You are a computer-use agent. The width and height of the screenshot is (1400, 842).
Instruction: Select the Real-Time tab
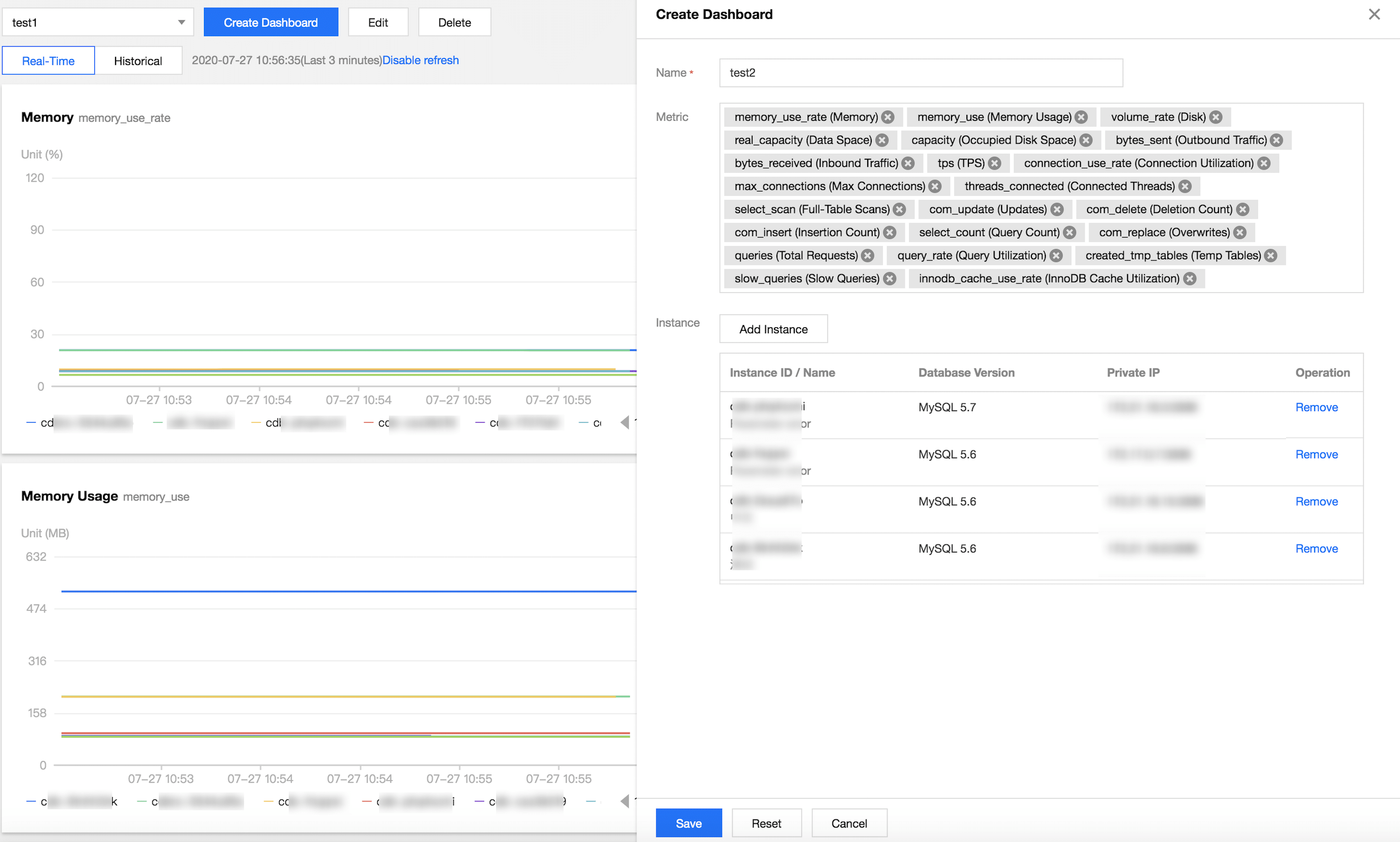coord(48,60)
